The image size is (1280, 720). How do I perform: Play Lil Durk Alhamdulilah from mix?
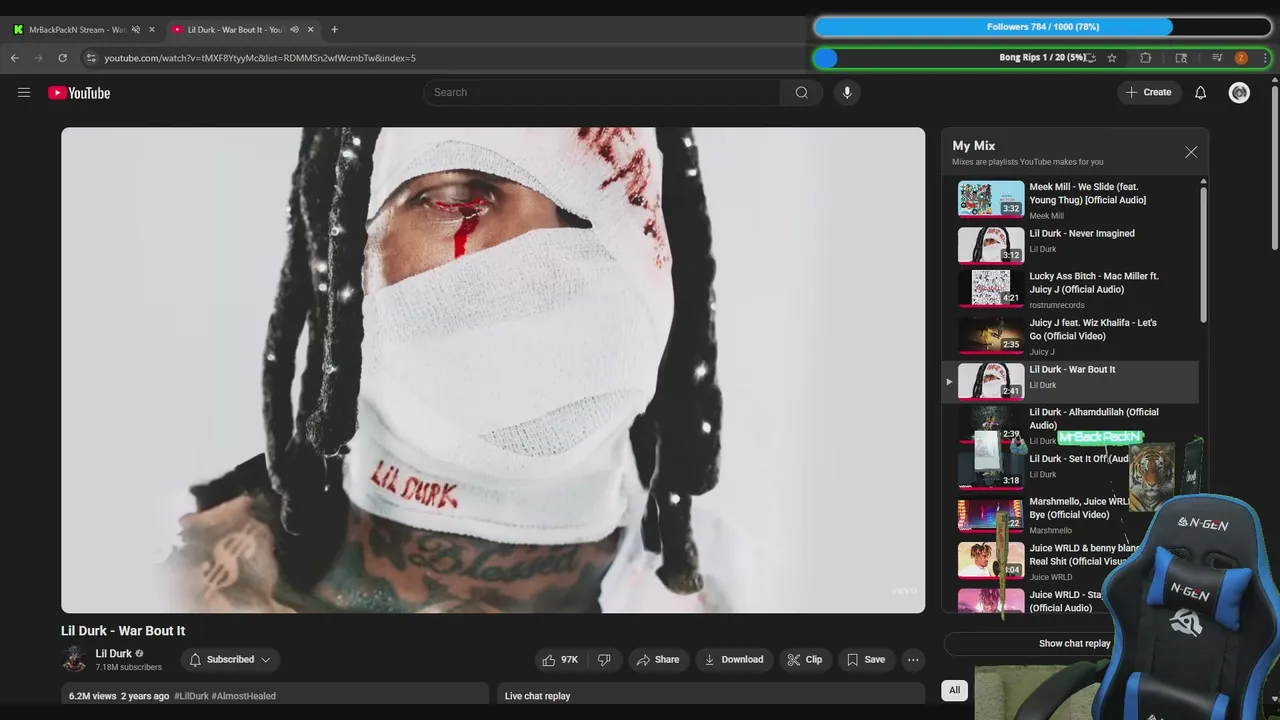click(x=1071, y=425)
